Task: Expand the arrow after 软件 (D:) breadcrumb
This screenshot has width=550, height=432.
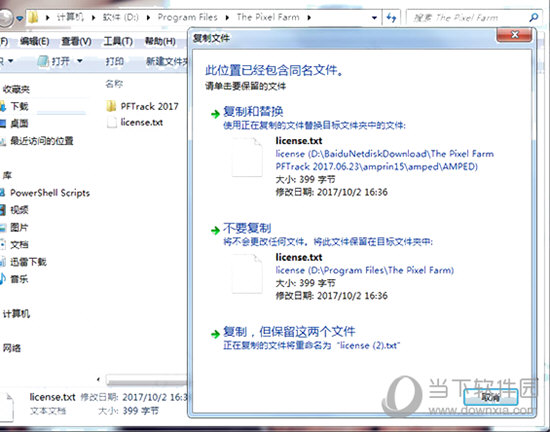Action: (148, 18)
